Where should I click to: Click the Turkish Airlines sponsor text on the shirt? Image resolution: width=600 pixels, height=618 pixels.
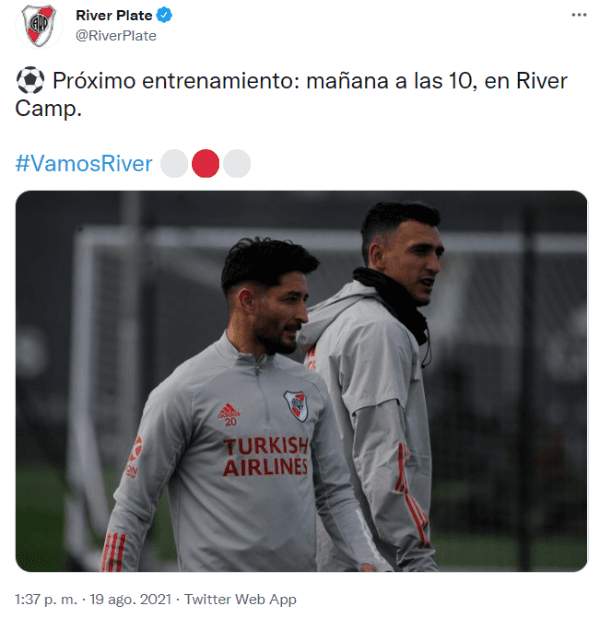coord(265,457)
